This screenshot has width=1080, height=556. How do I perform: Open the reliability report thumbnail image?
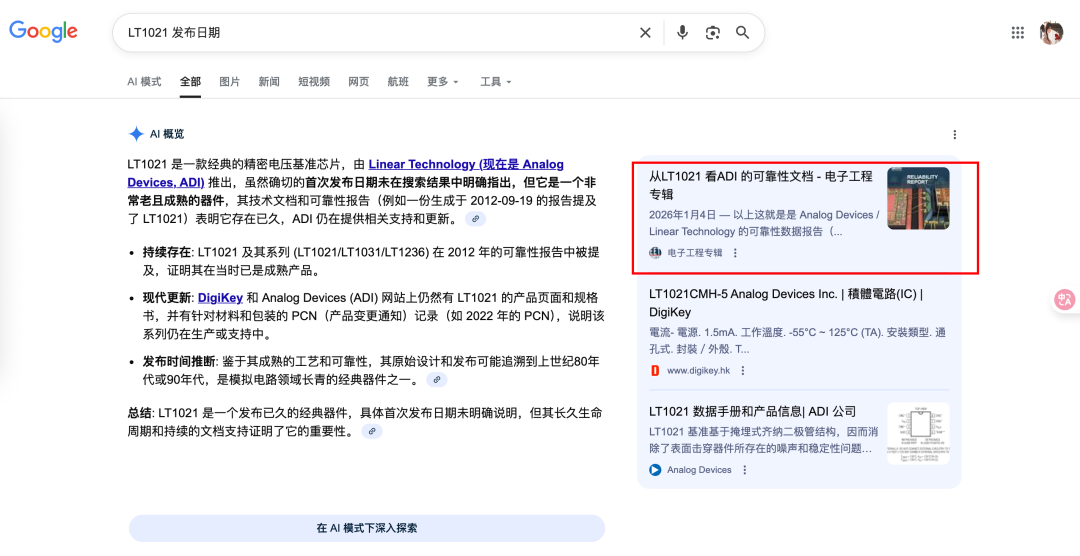(918, 198)
